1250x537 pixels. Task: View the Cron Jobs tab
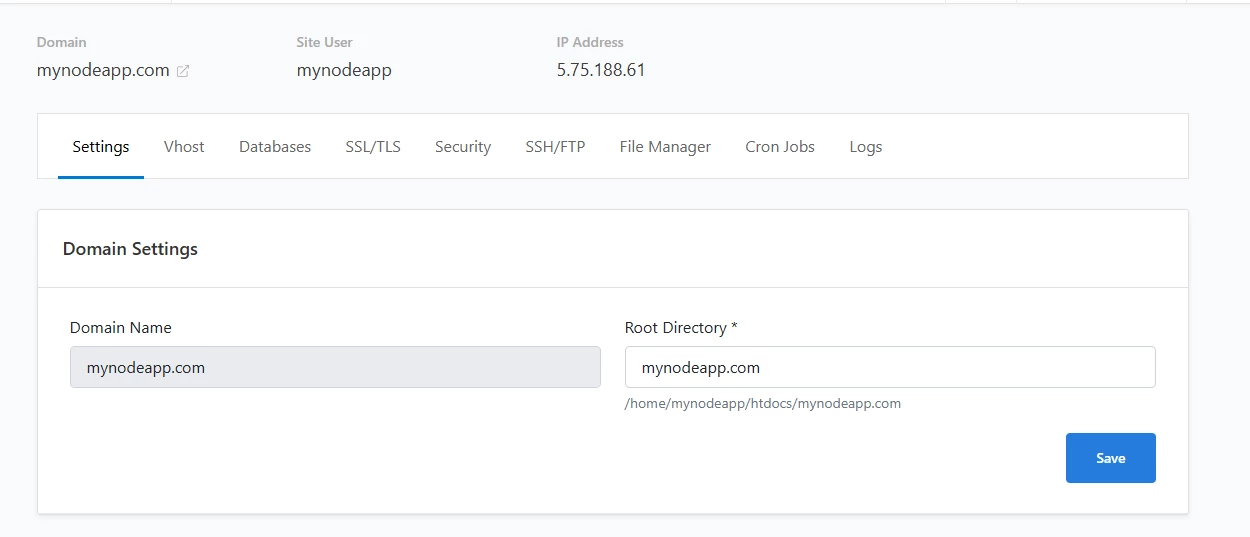tap(780, 146)
